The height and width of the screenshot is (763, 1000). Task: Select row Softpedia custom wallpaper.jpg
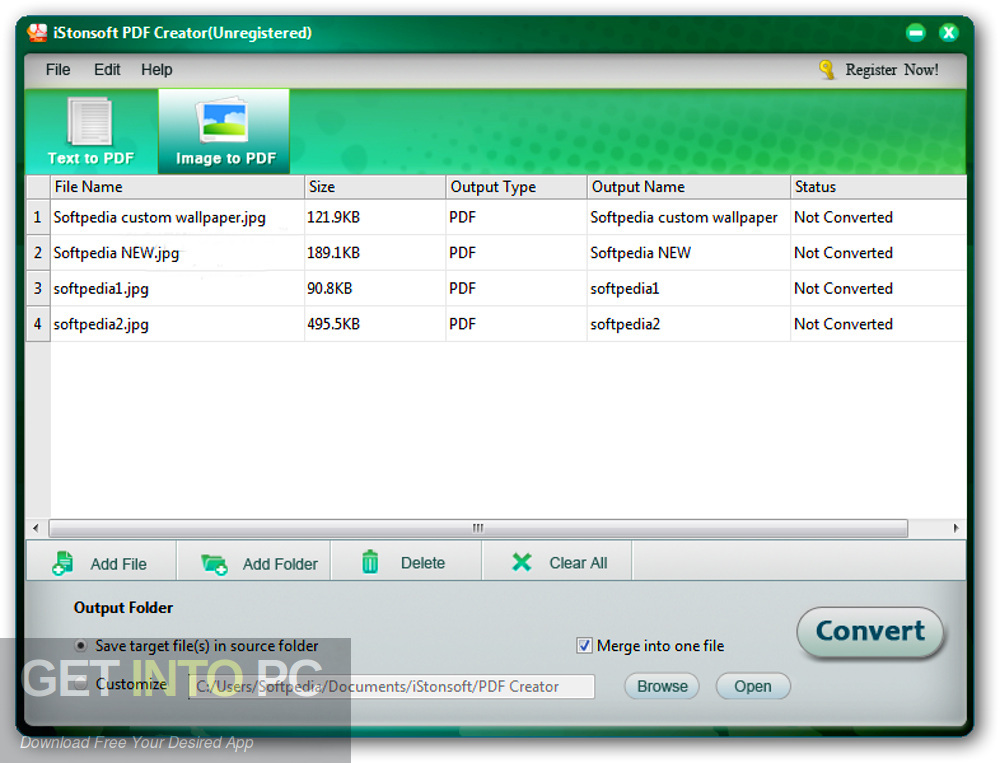pos(496,218)
